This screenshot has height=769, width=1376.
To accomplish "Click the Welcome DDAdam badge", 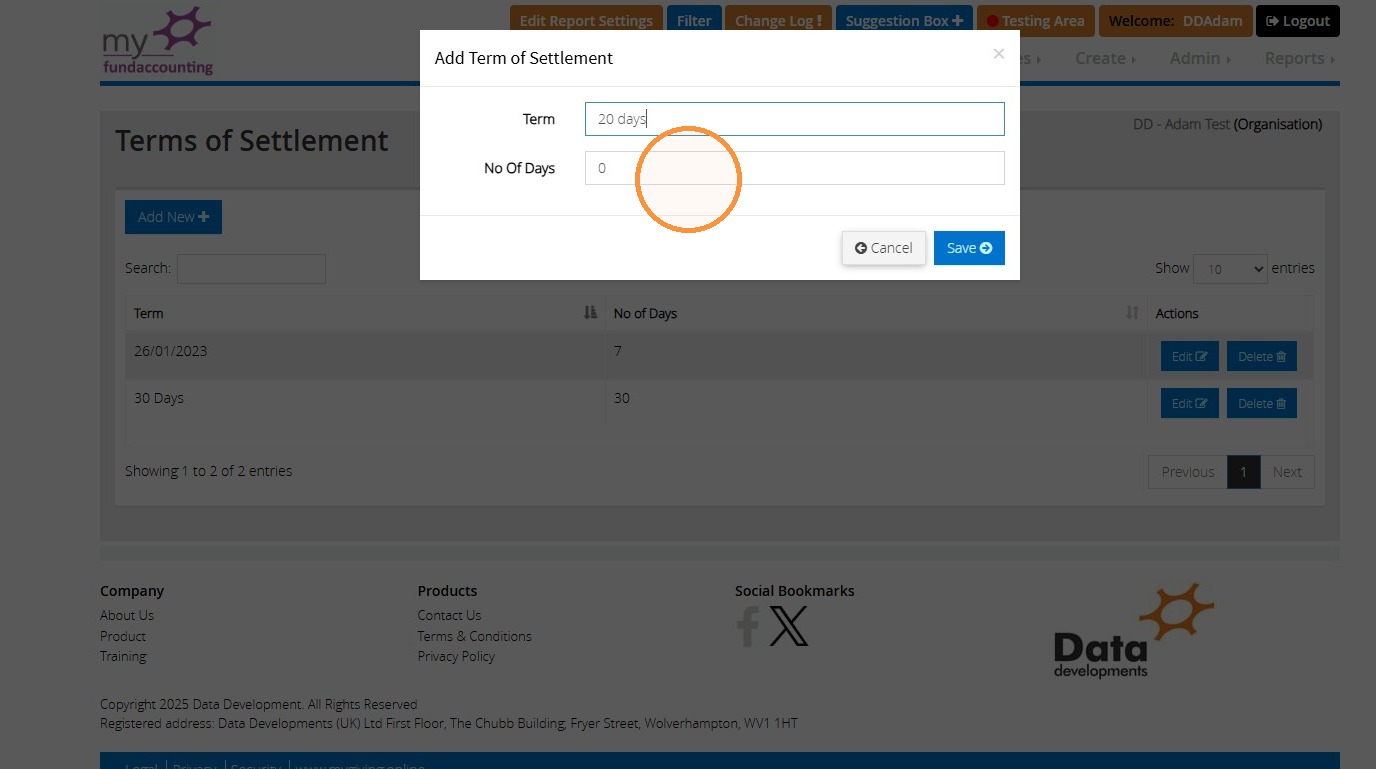I will tap(1175, 20).
